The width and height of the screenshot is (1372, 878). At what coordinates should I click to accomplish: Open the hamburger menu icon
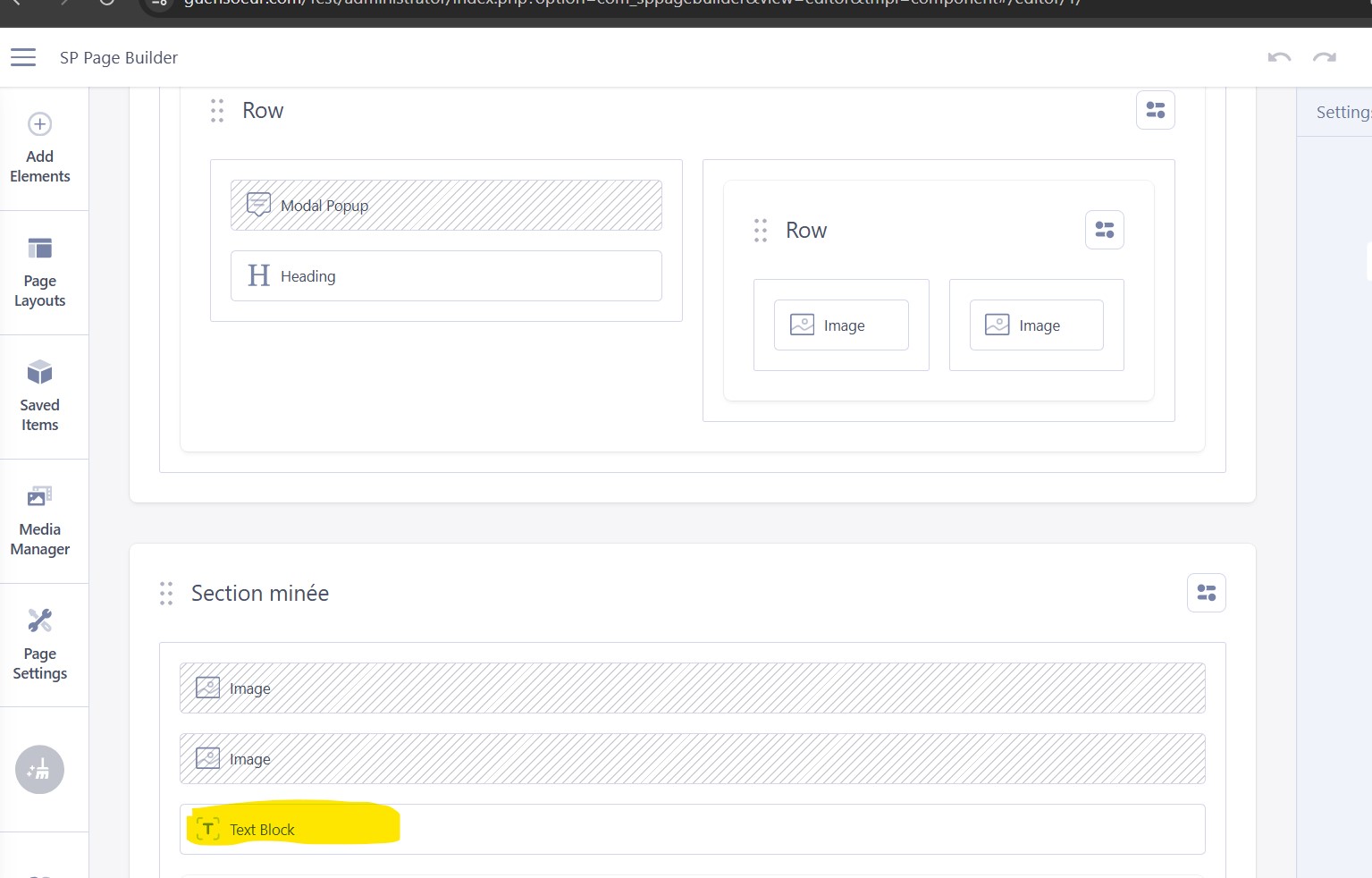coord(23,58)
